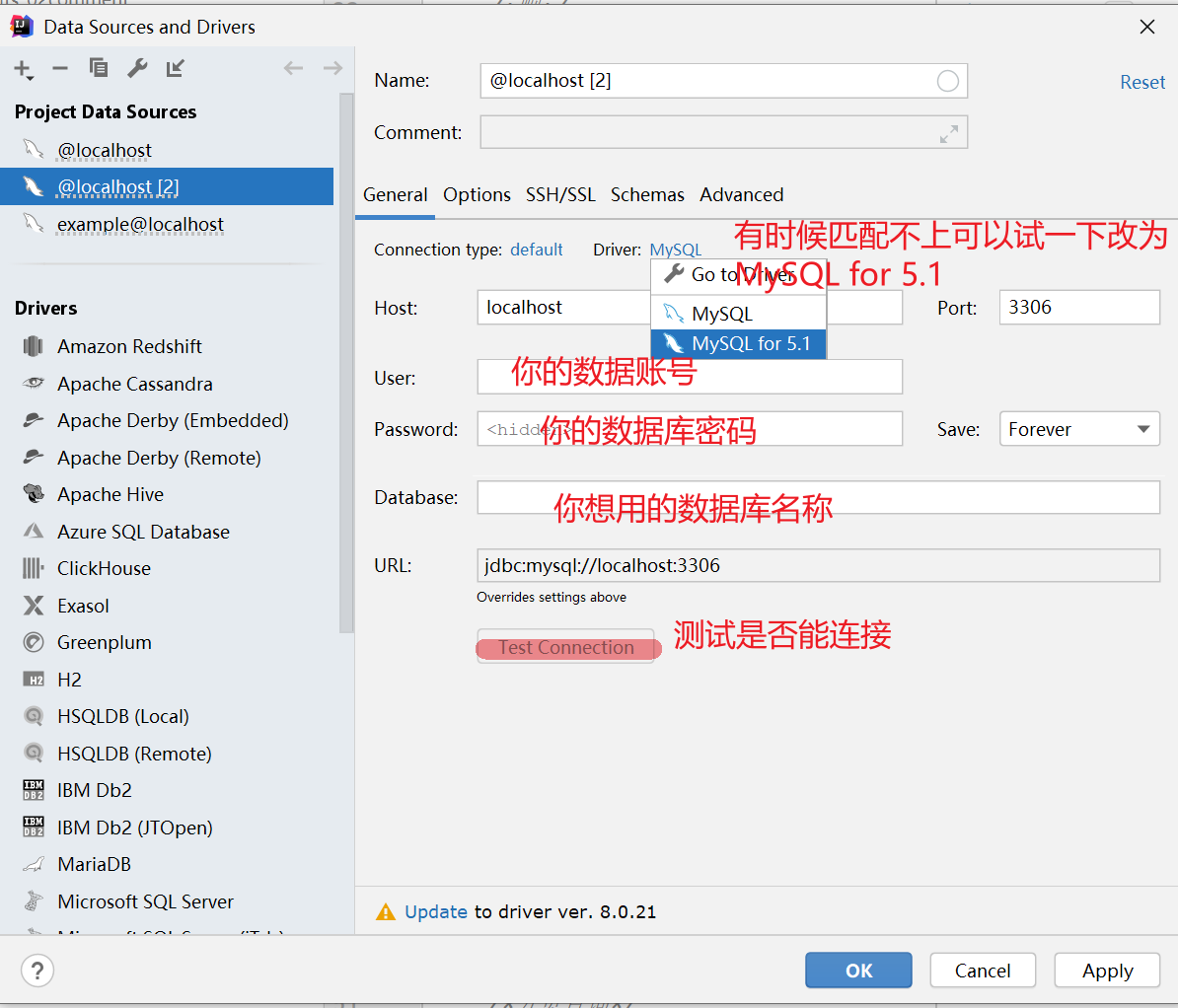Choose Exasol driver
1178x1008 pixels.
(x=83, y=606)
